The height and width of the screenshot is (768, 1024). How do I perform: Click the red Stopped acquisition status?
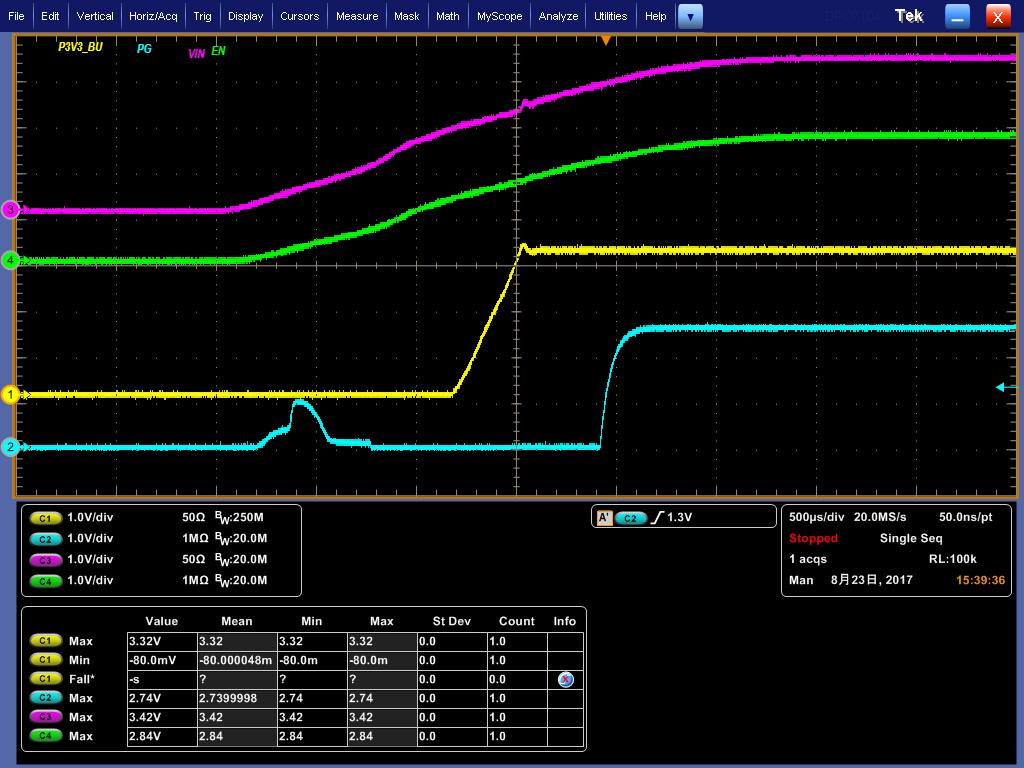813,538
